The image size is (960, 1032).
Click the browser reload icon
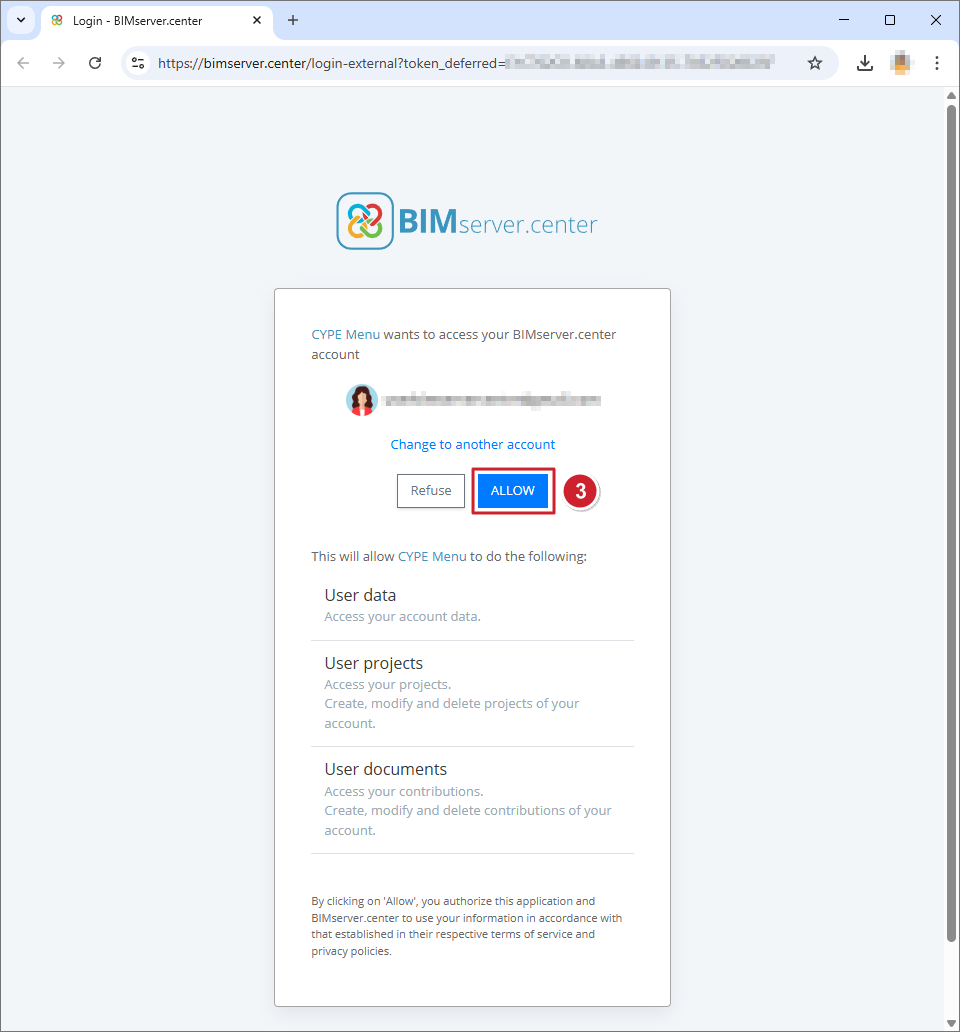pyautogui.click(x=95, y=63)
